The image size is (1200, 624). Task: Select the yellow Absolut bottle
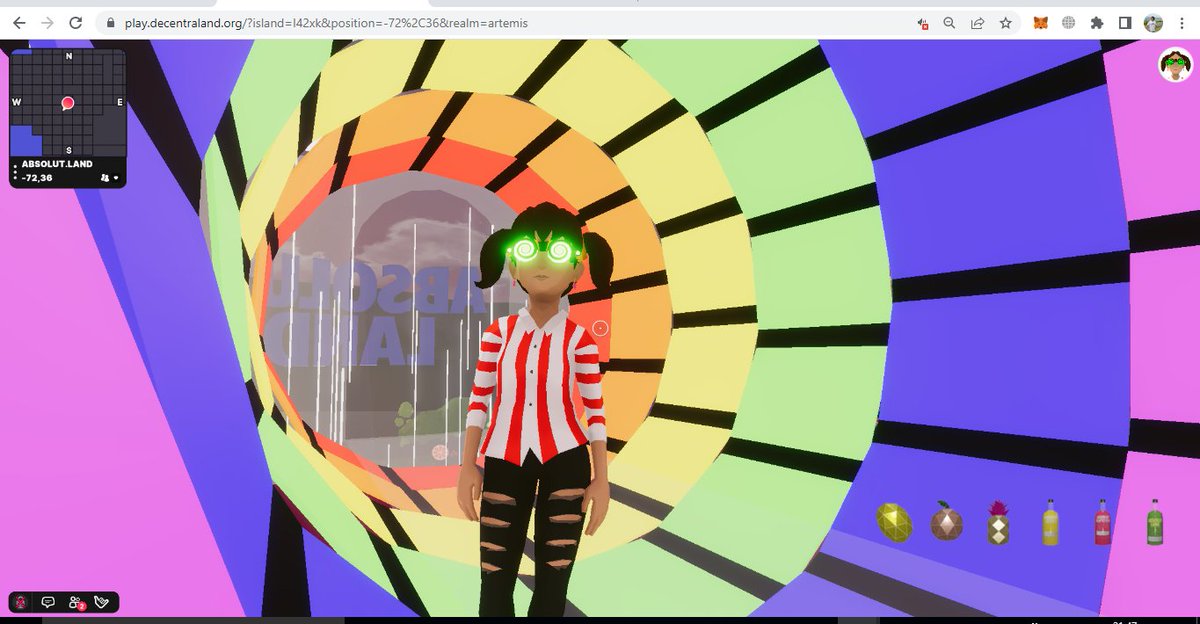click(x=1050, y=522)
